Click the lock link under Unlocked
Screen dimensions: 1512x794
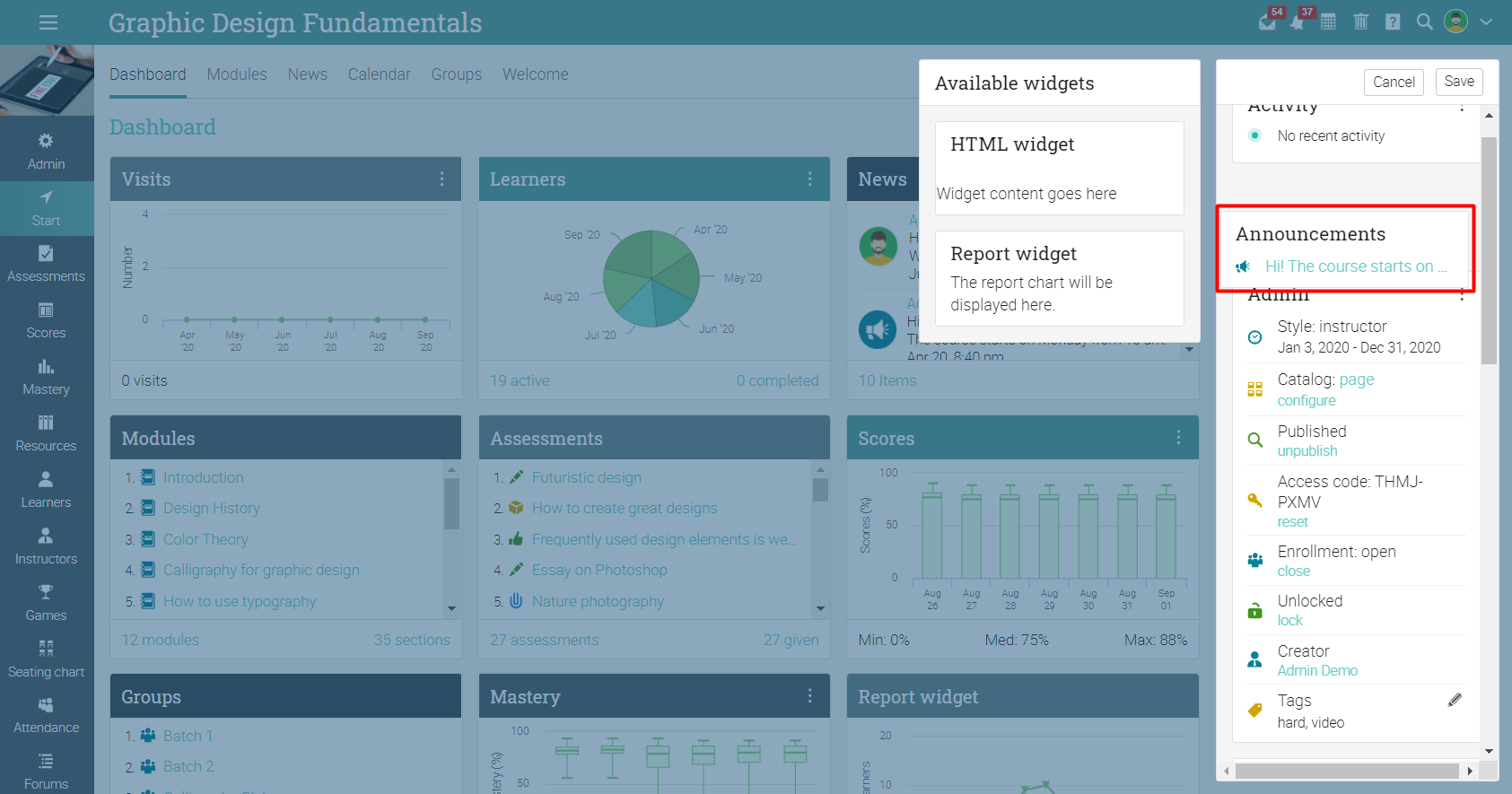pos(1289,621)
